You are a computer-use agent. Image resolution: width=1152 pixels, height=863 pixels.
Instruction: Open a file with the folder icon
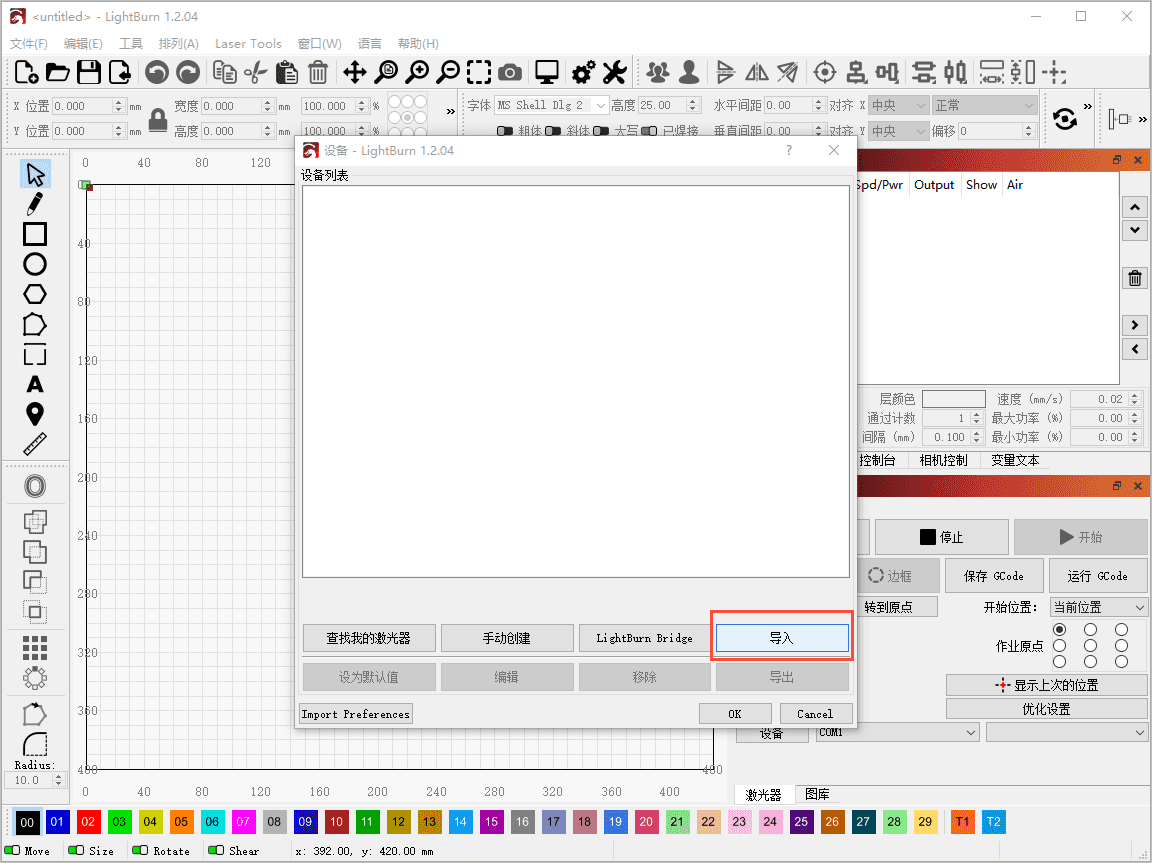57,72
